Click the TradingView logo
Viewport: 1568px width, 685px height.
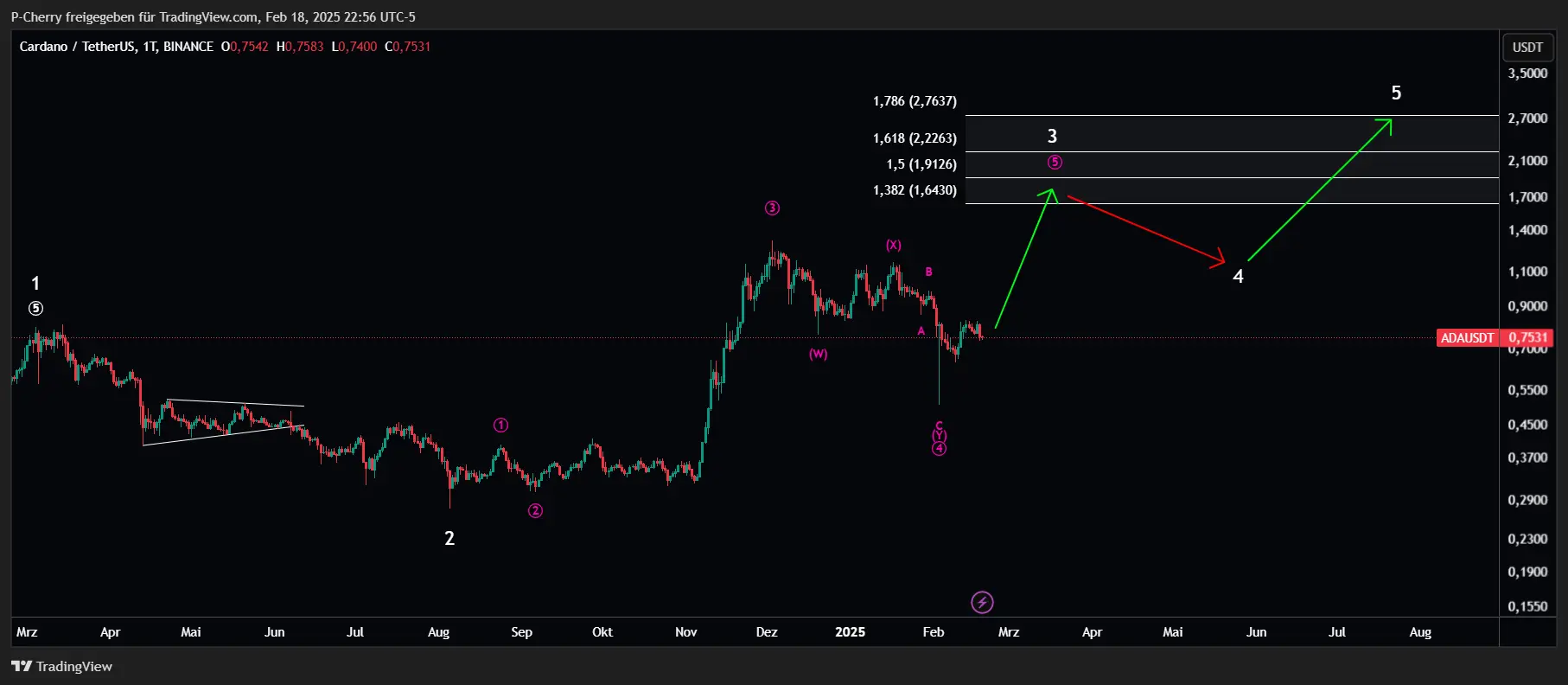coord(61,666)
